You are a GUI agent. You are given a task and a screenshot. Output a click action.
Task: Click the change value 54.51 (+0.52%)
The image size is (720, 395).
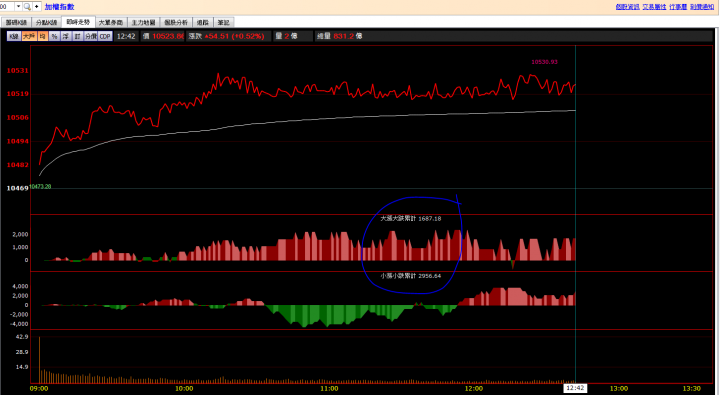tap(235, 36)
